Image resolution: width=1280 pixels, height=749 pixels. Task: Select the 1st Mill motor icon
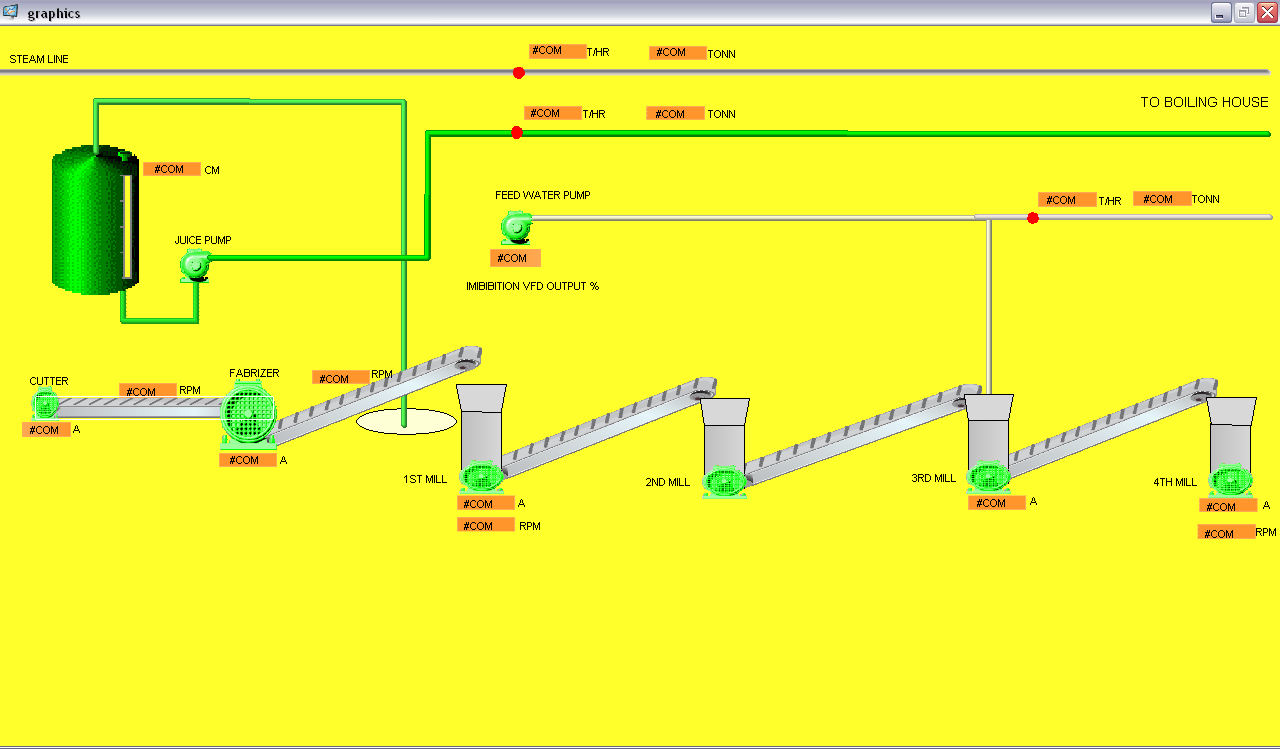click(481, 477)
